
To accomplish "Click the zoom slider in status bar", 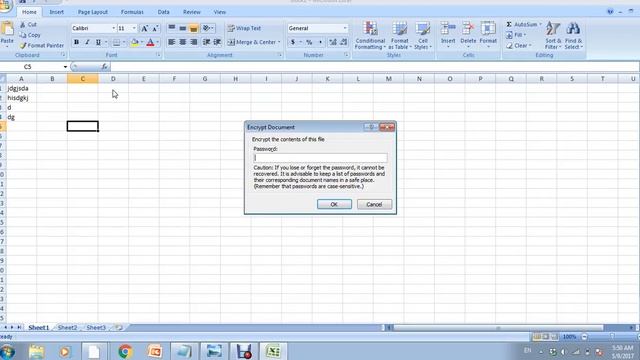I will [612, 337].
